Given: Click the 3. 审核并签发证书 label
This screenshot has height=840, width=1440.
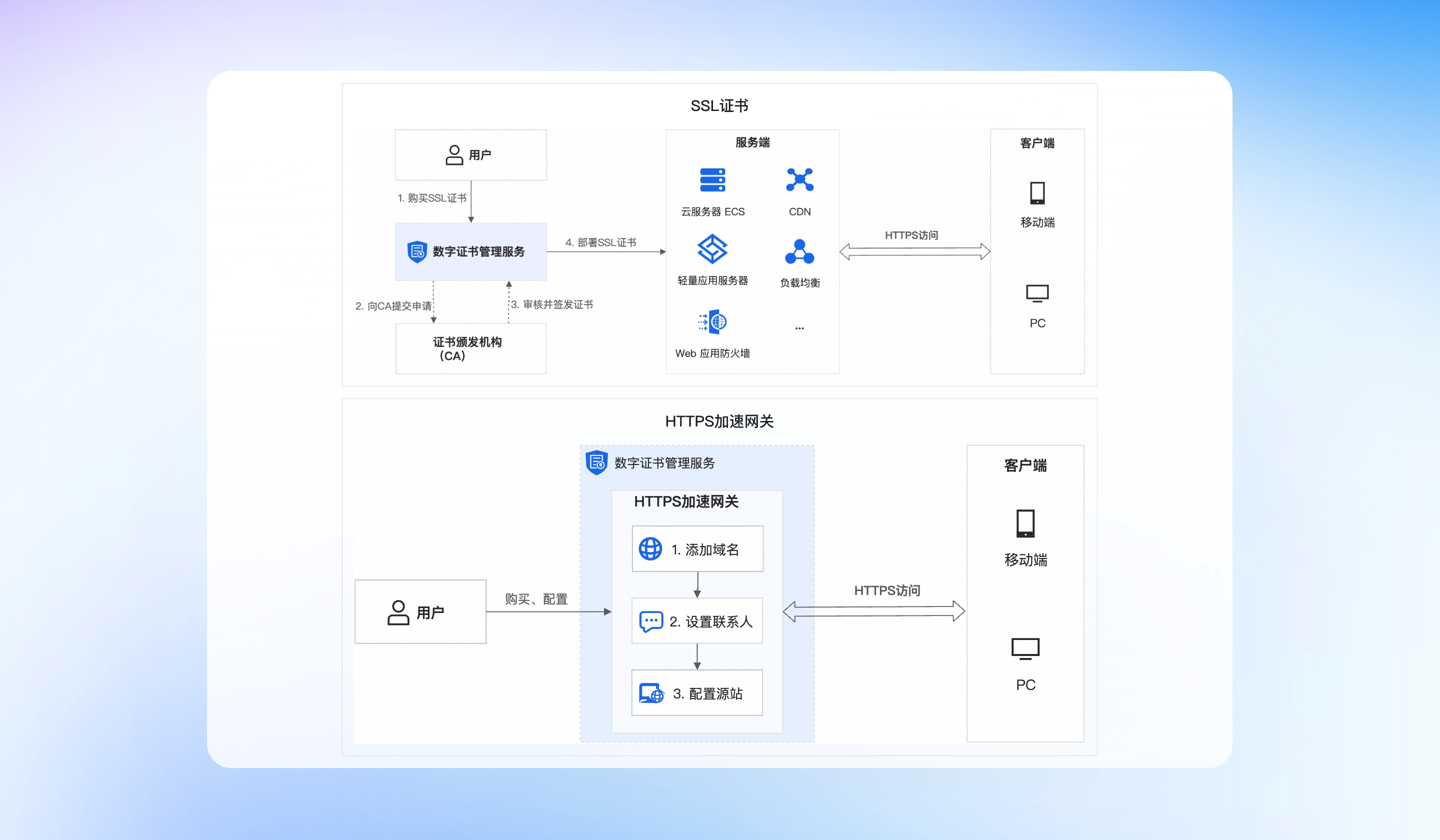Looking at the screenshot, I should tap(552, 304).
